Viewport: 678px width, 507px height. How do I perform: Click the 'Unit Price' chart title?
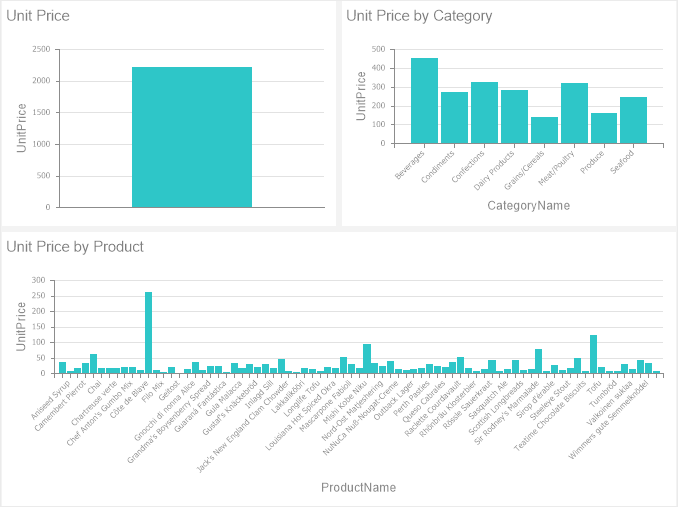coord(38,16)
